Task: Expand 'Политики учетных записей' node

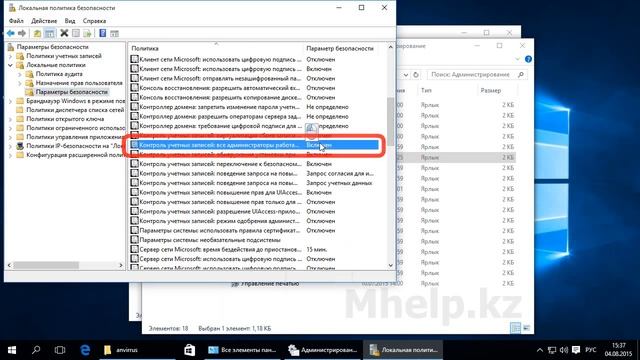Action: [x=11, y=56]
